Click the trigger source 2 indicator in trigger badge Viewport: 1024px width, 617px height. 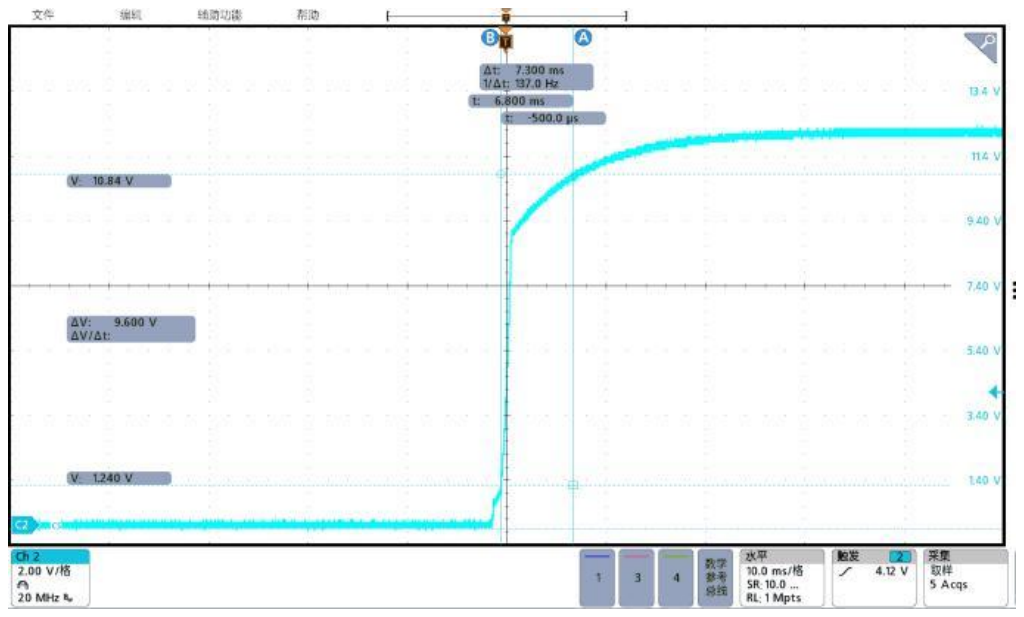point(900,556)
